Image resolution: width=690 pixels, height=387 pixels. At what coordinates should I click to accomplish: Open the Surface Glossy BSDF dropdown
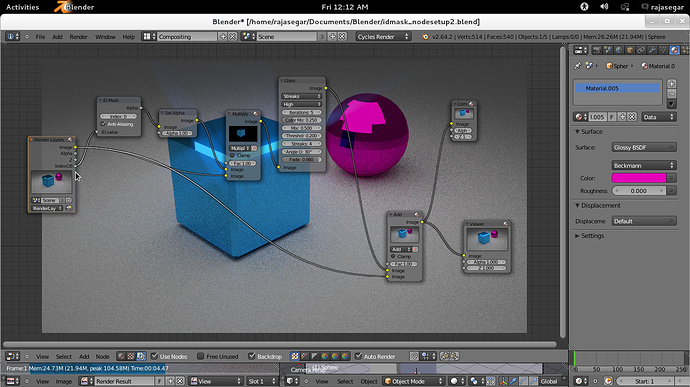click(644, 147)
